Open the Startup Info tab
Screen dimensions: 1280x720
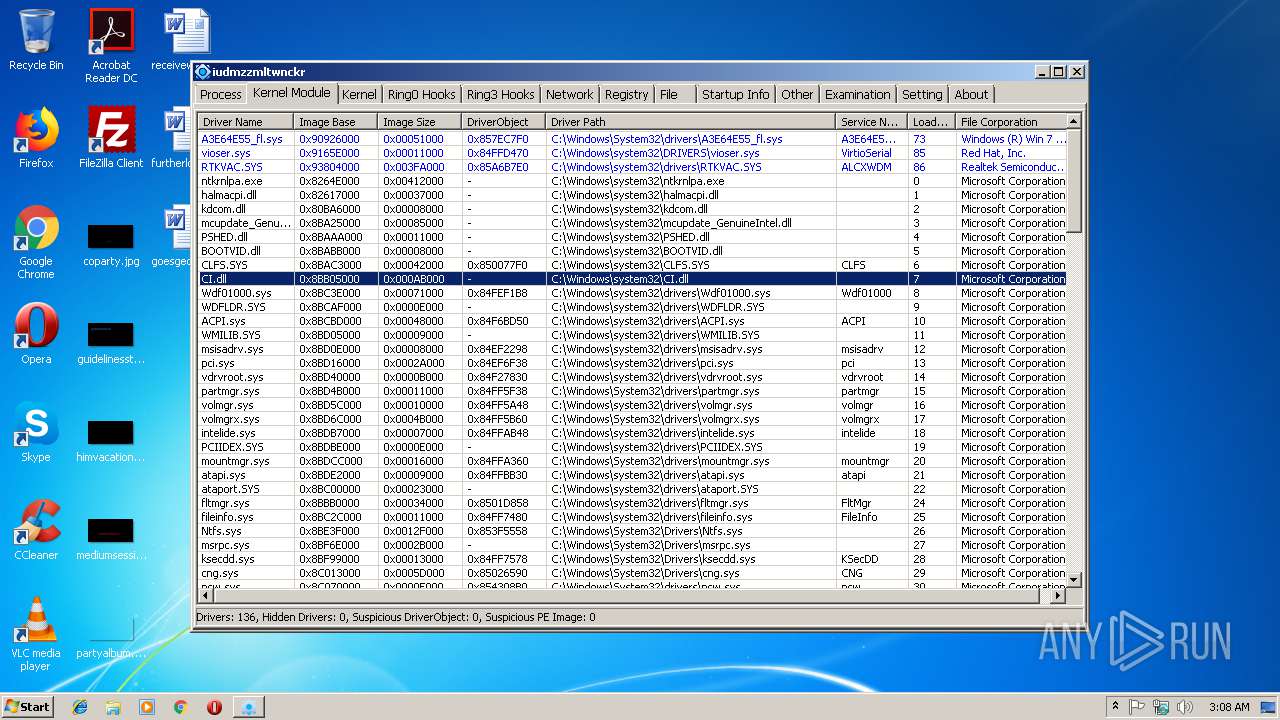click(x=736, y=94)
